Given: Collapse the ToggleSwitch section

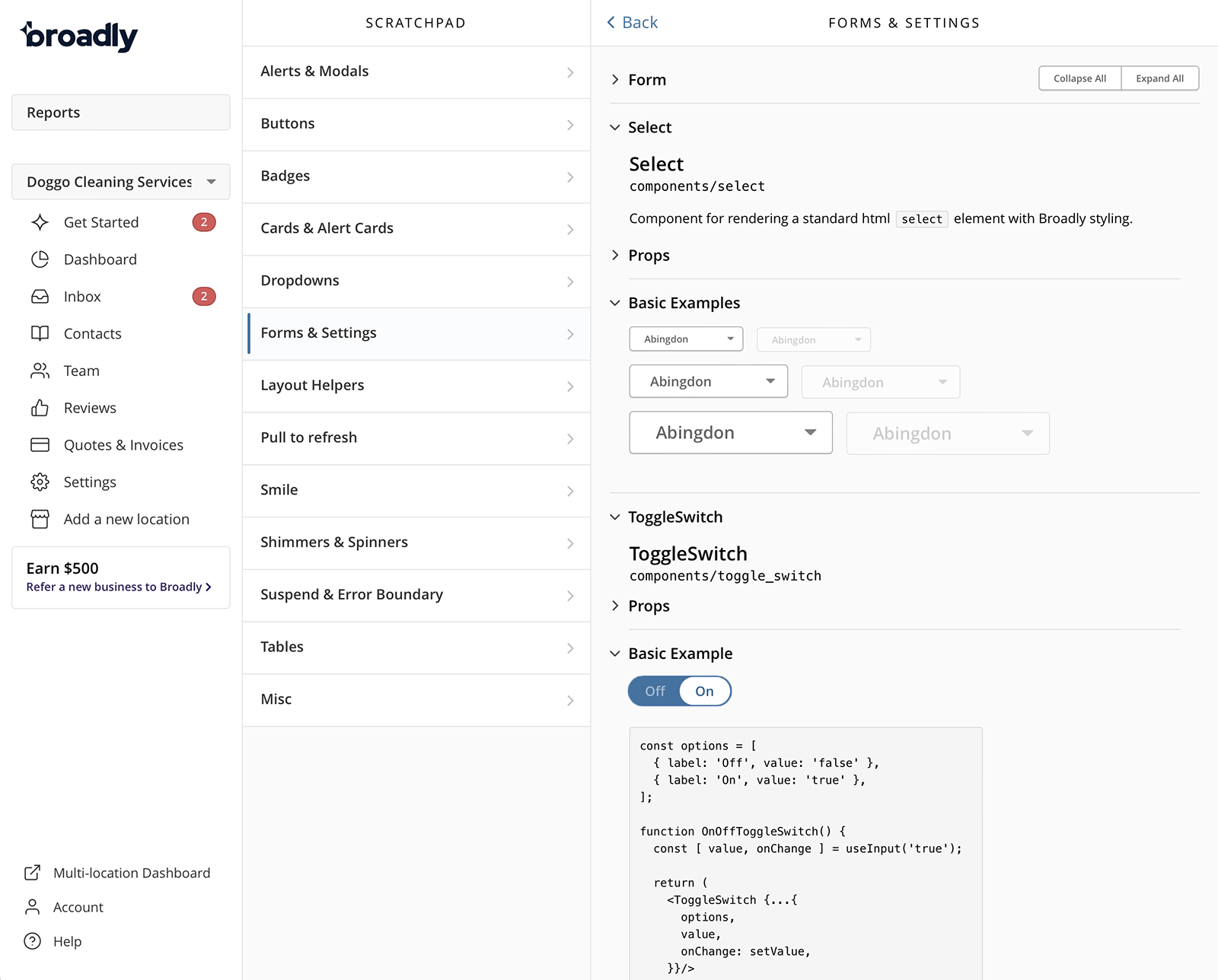Looking at the screenshot, I should [667, 517].
